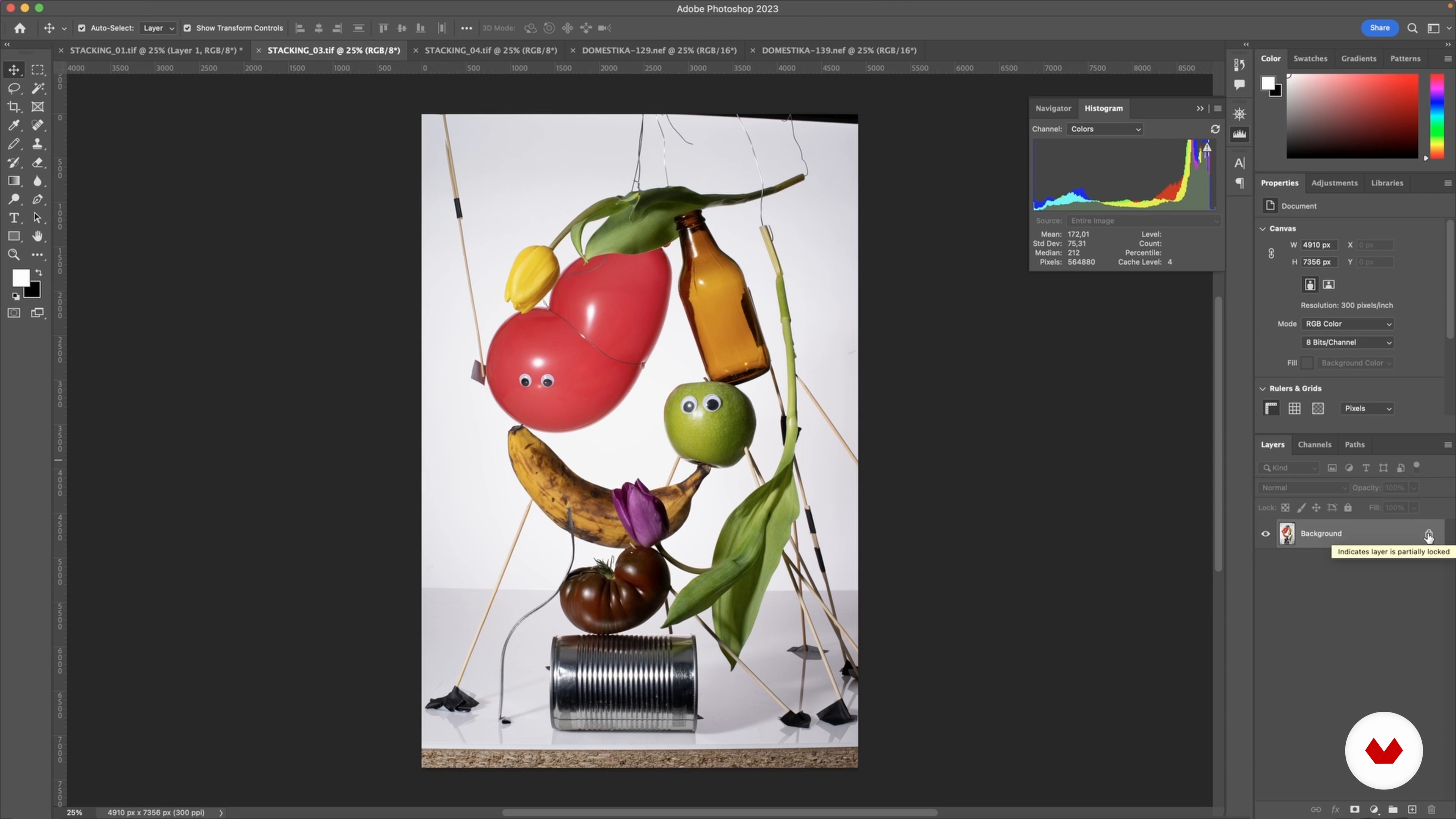Click the hue slider in Color panel
This screenshot has width=1456, height=819.
(x=1437, y=116)
